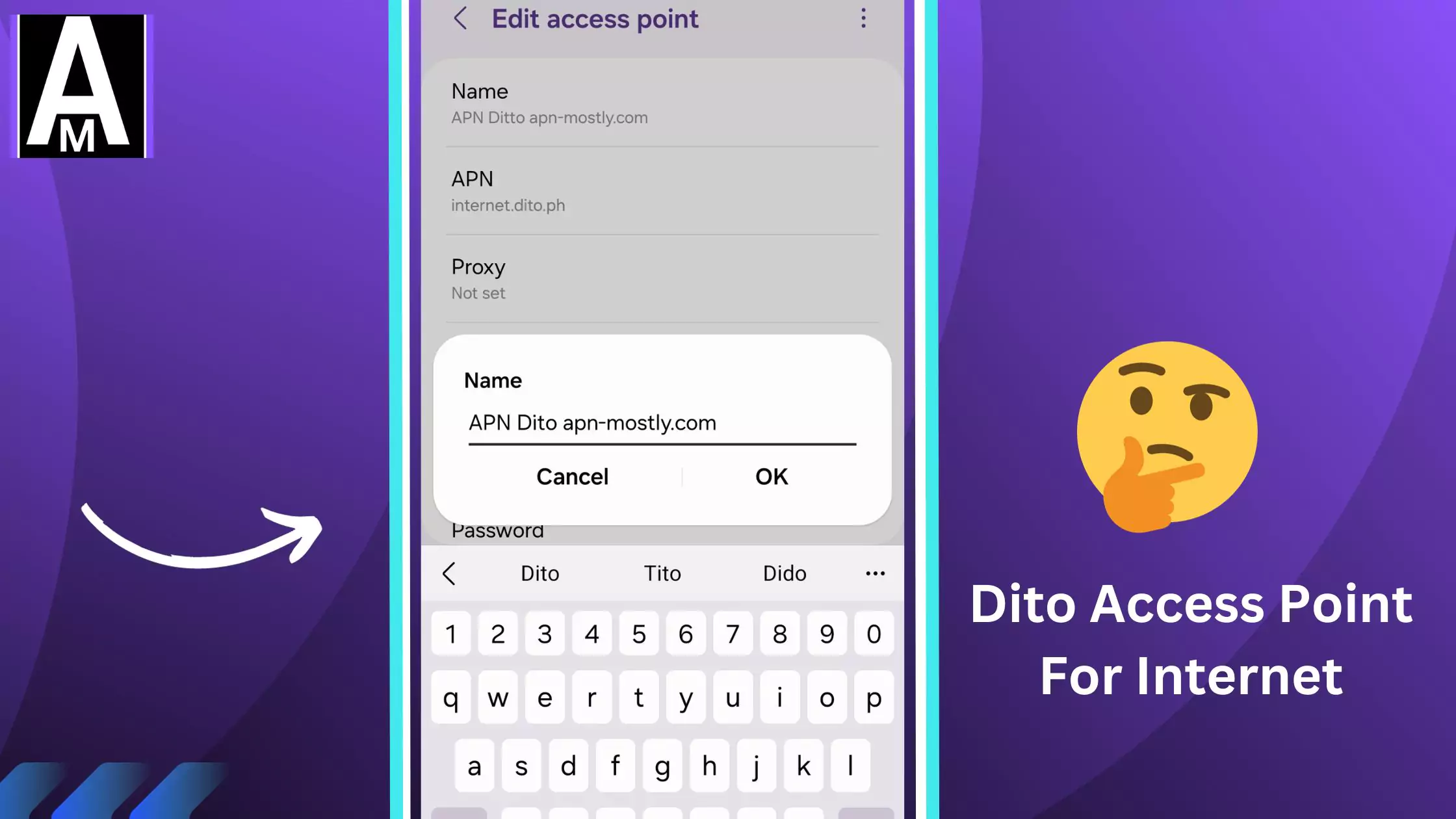Click OK to confirm the name
Screen dimensions: 1456x819
pyautogui.click(x=771, y=476)
